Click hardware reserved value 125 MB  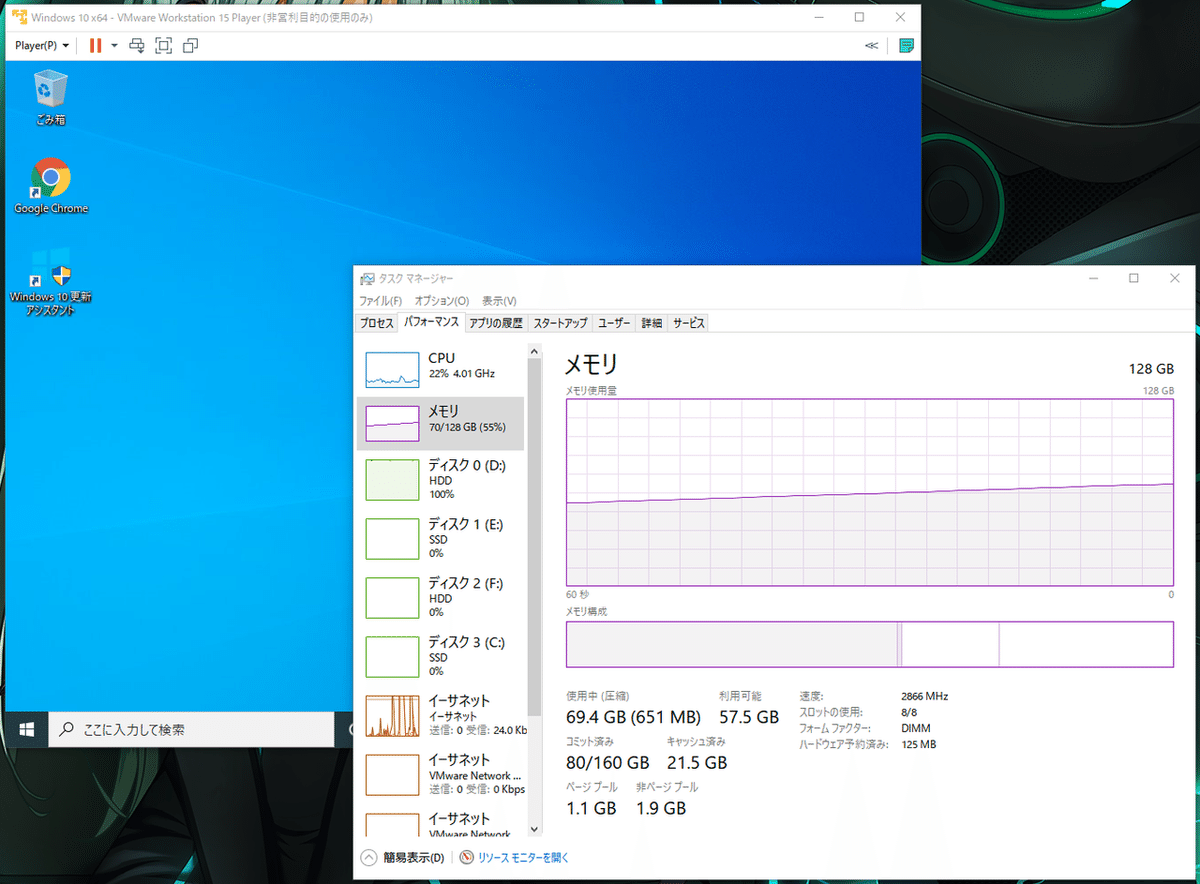click(918, 744)
